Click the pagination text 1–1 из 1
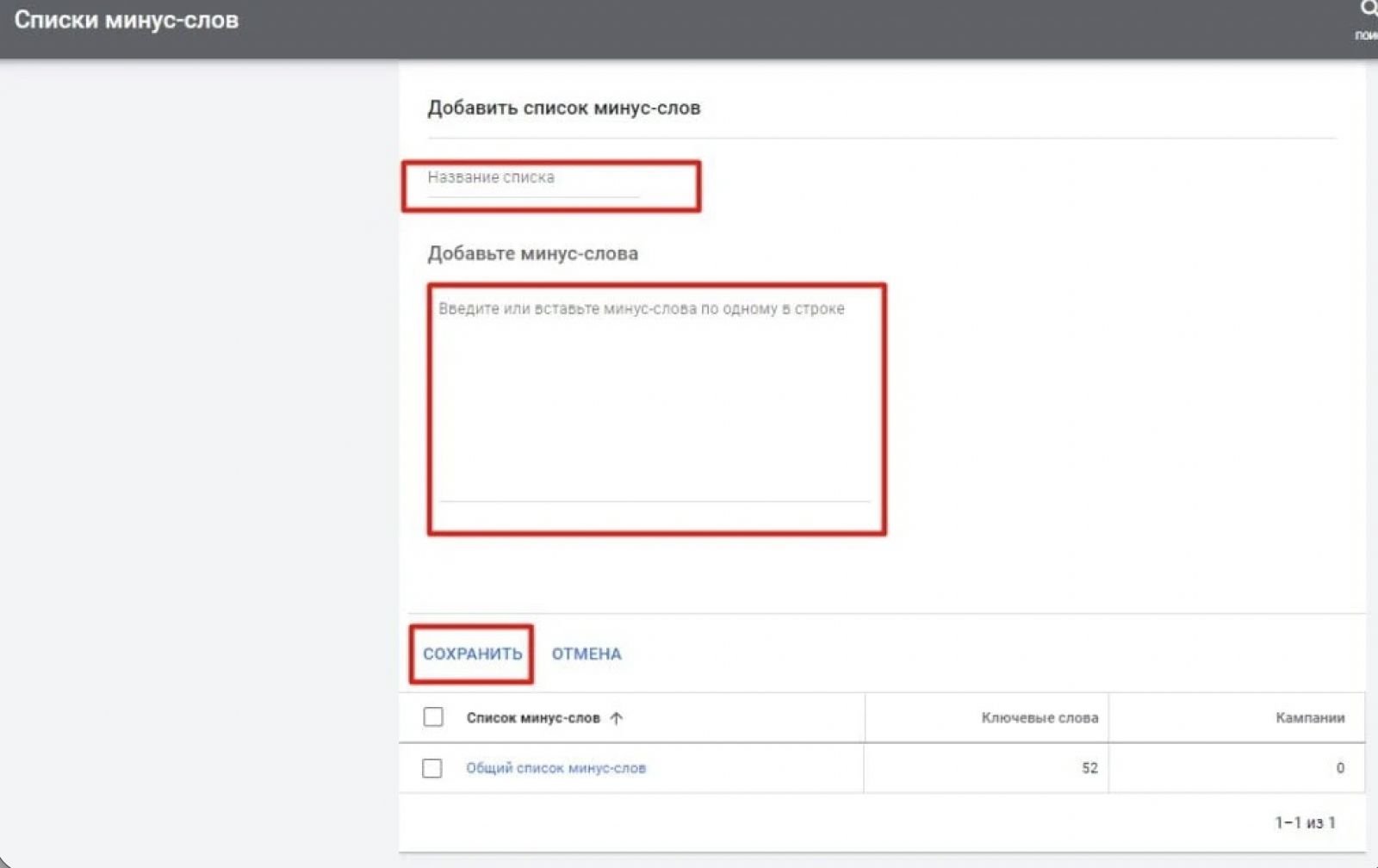1378x868 pixels. pyautogui.click(x=1304, y=823)
